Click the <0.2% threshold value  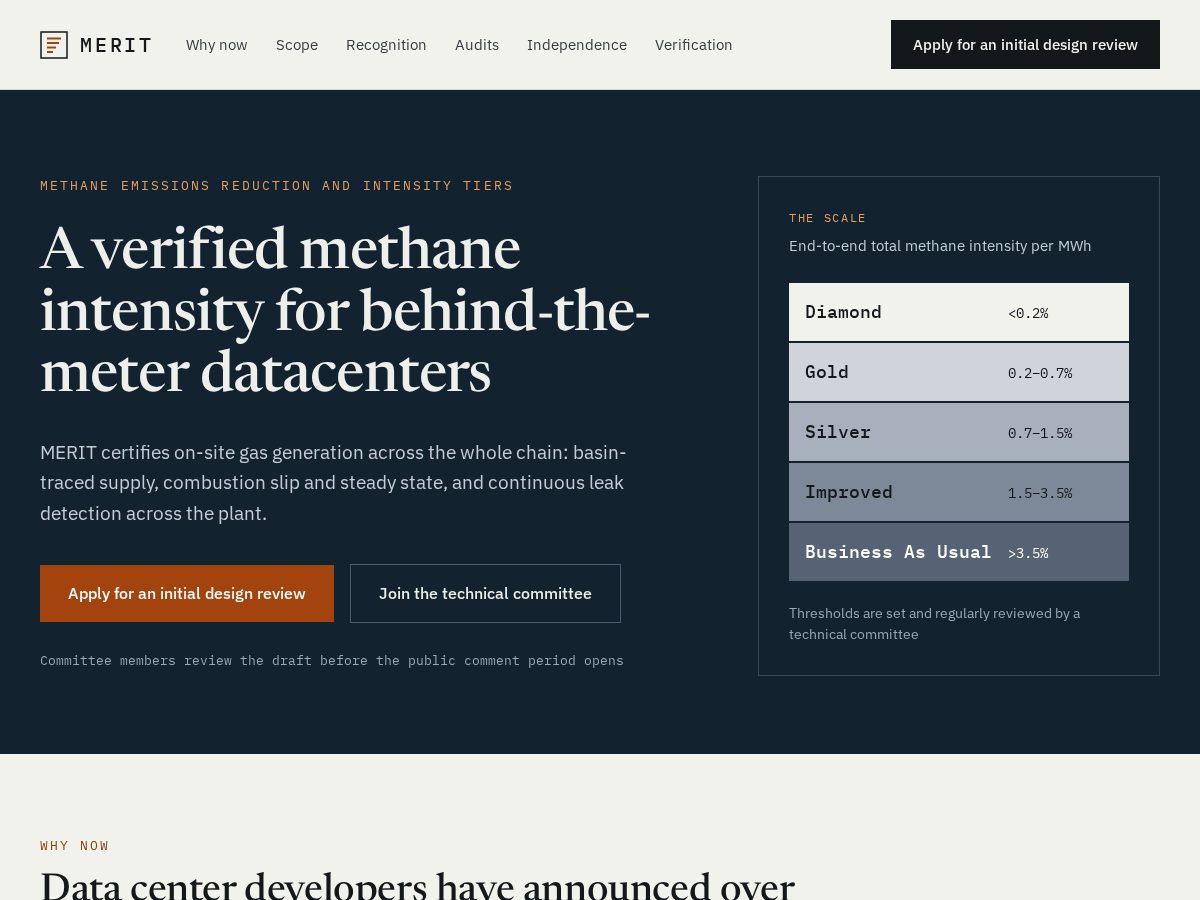click(1028, 313)
